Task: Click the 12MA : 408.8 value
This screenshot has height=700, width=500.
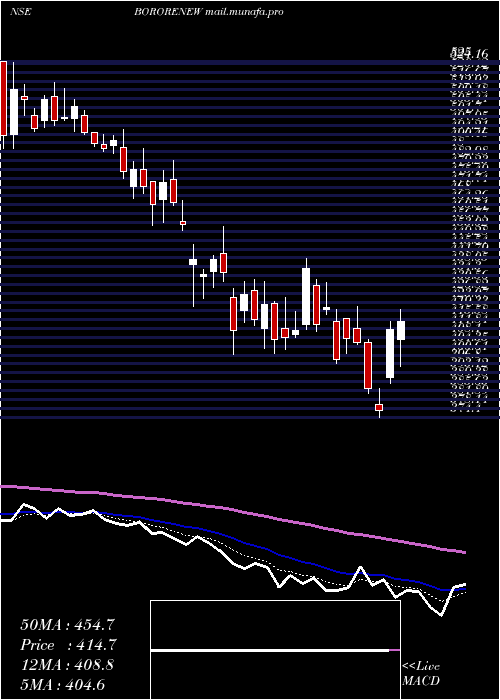Action: [67, 665]
